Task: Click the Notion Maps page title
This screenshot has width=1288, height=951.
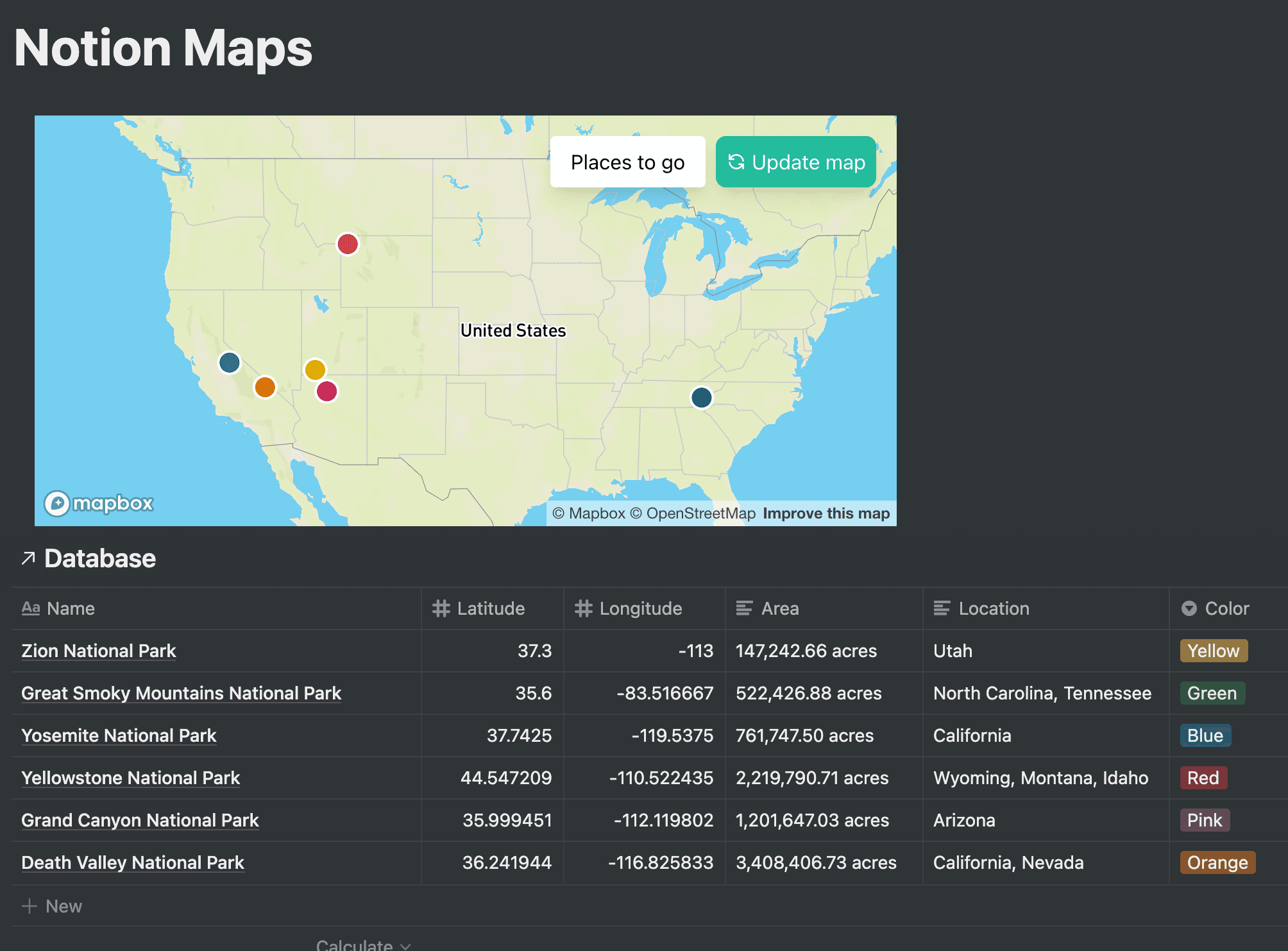Action: 163,48
